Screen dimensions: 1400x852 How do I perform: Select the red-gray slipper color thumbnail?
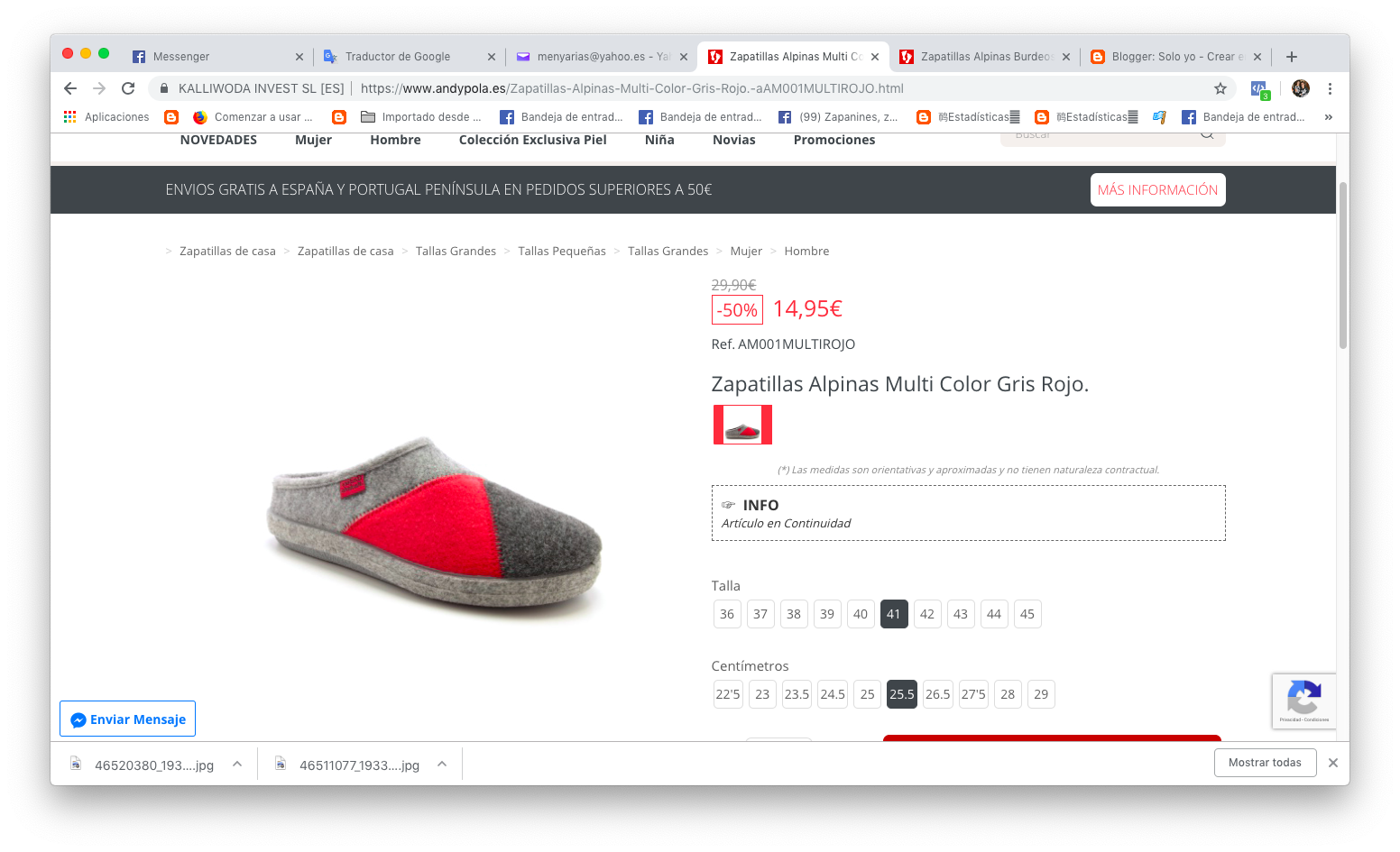coord(742,425)
